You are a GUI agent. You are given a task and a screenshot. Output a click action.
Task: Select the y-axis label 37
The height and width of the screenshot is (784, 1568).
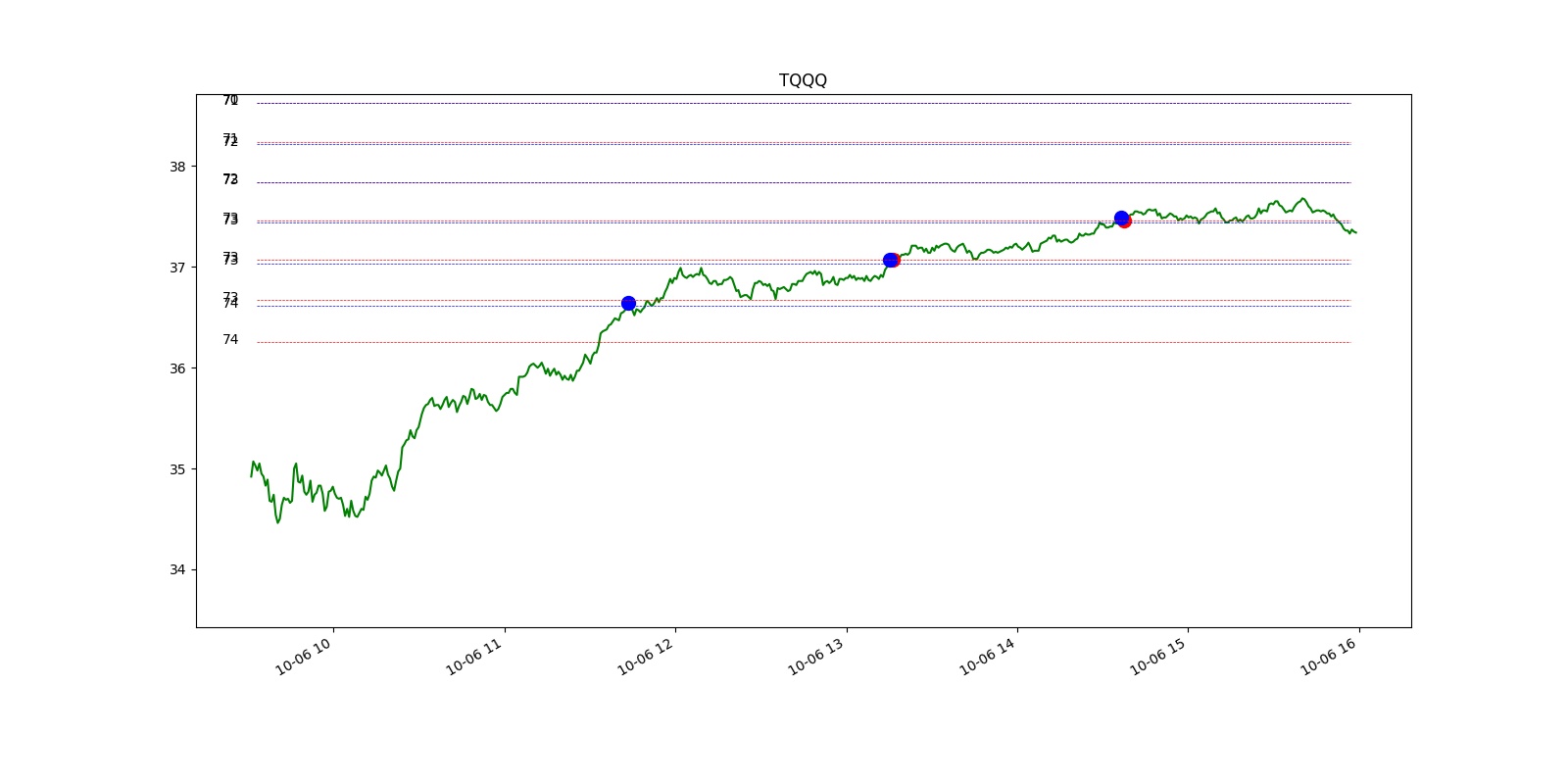click(x=177, y=268)
